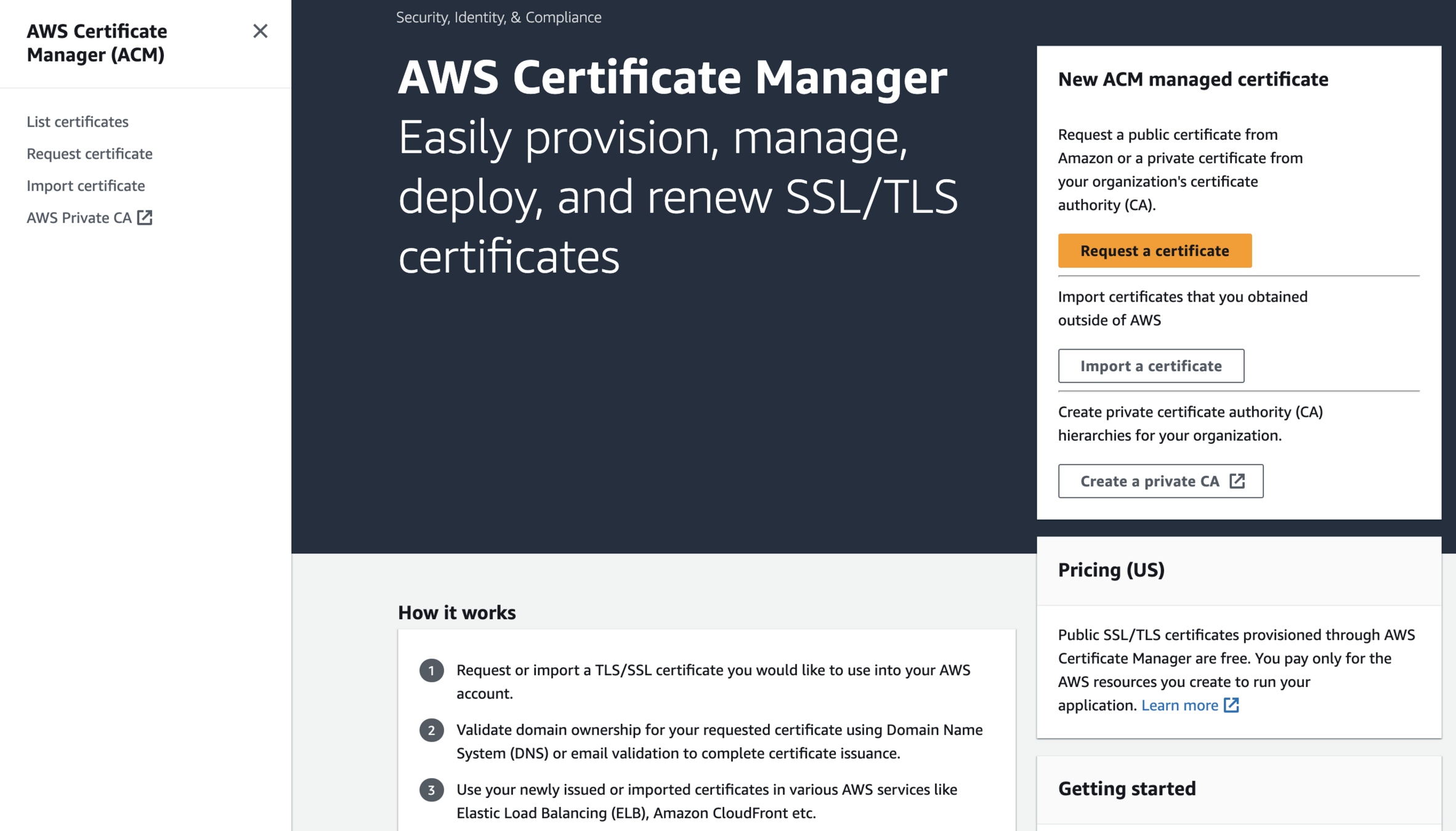Image resolution: width=1456 pixels, height=831 pixels.
Task: Open Request certificate in sidebar
Action: [x=89, y=153]
